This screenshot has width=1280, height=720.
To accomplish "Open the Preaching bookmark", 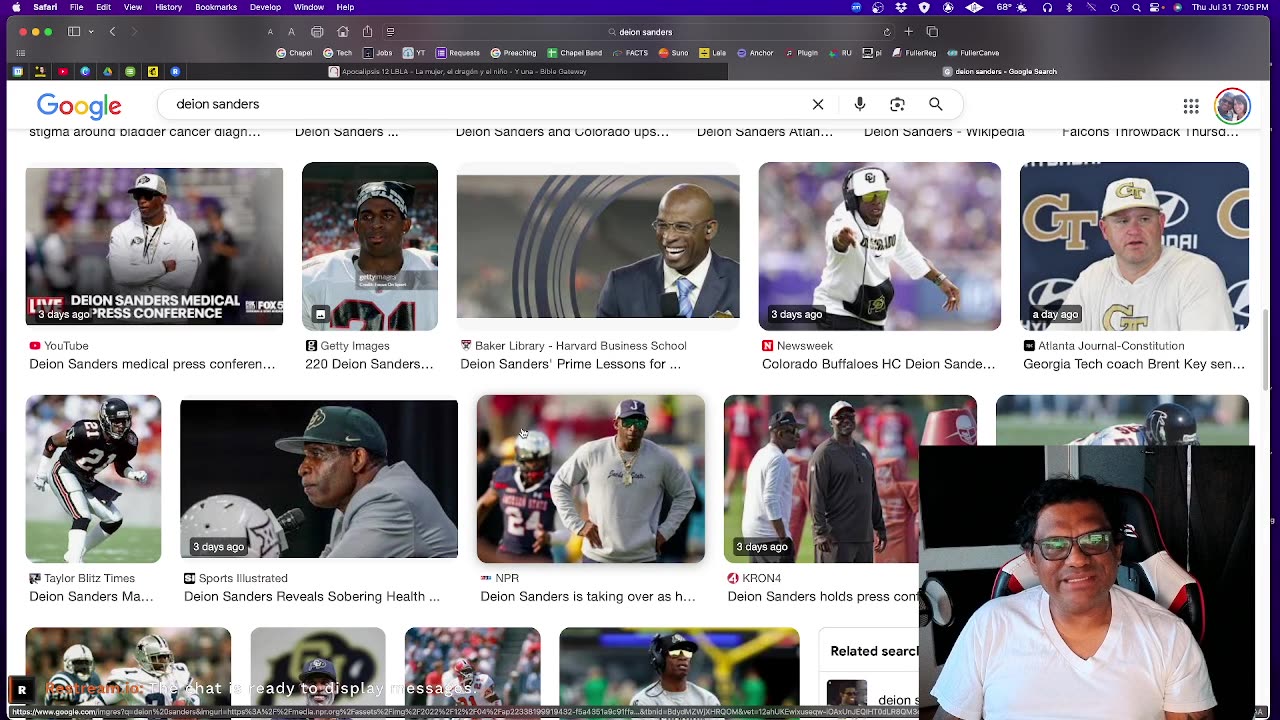I will [x=514, y=53].
